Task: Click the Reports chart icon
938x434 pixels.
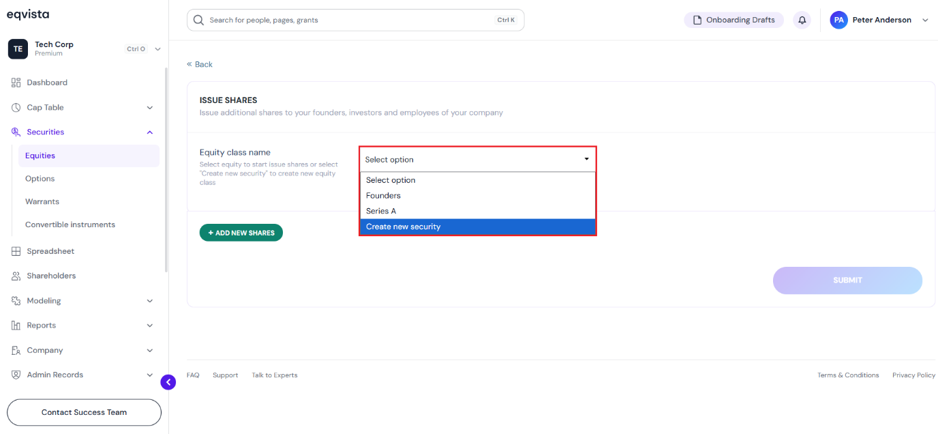Action: (16, 326)
